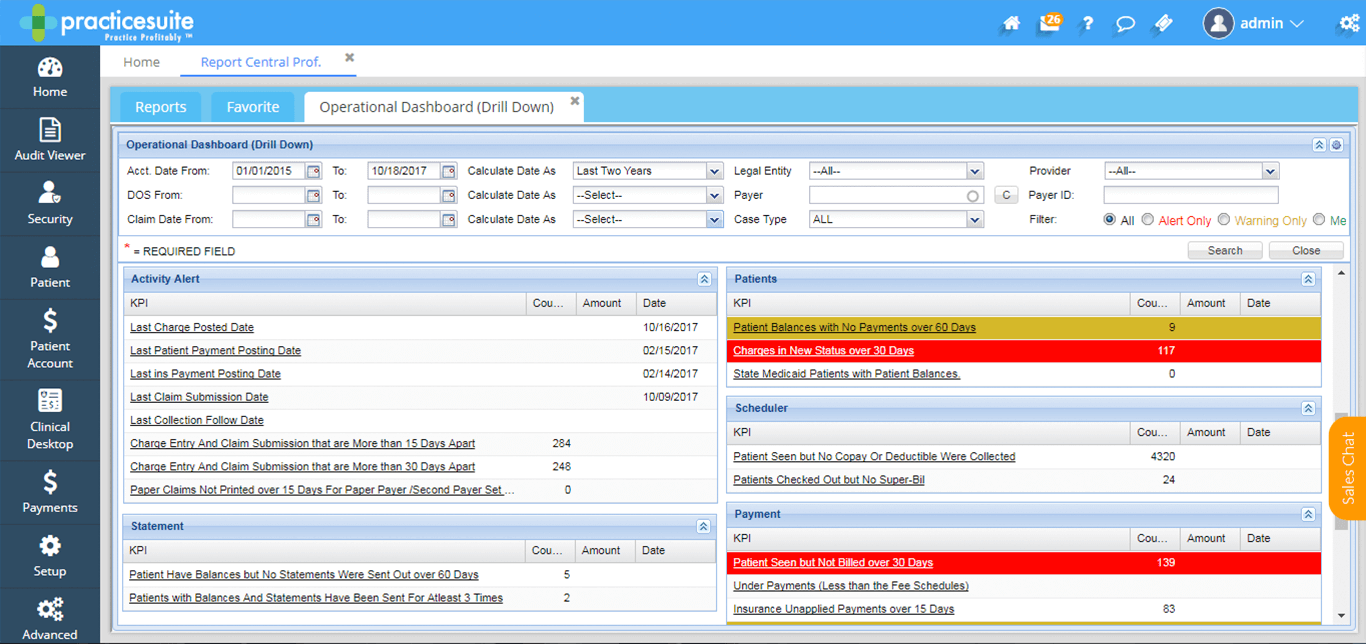Collapse the Activity Alert panel
This screenshot has width=1366, height=644.
(x=704, y=280)
